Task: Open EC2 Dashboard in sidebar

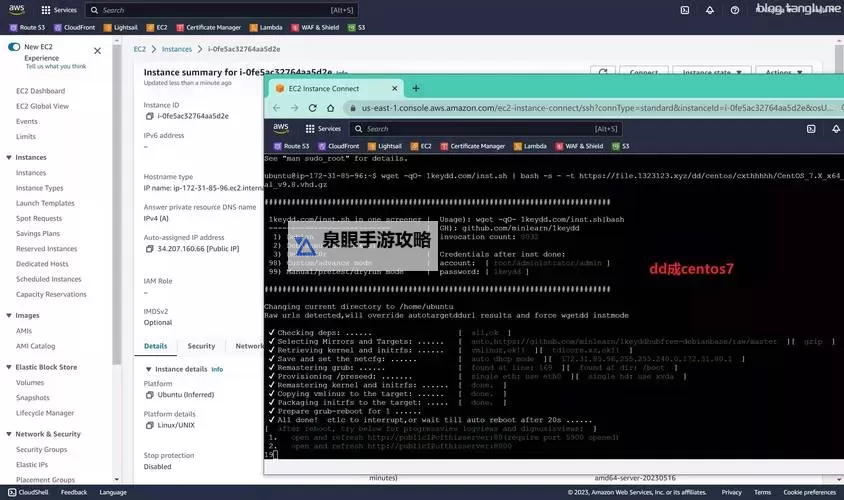Action: (40, 91)
